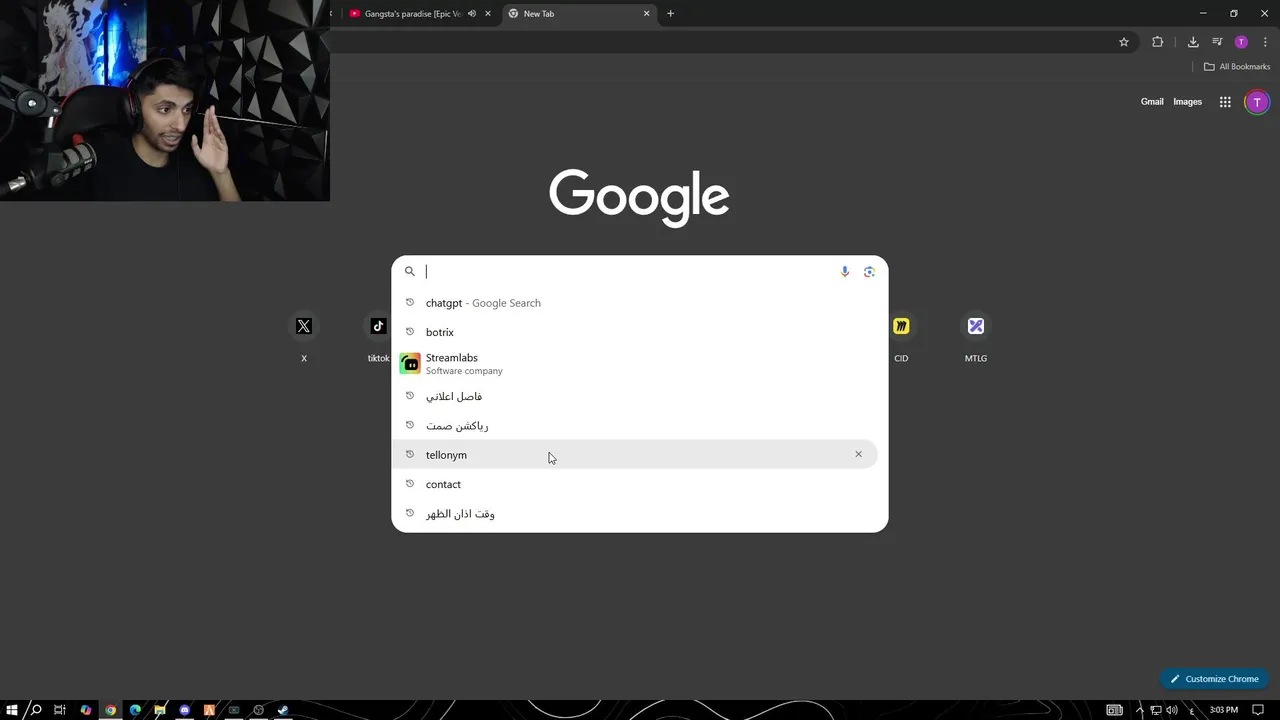Open Copilot on the taskbar
The width and height of the screenshot is (1280, 720).
point(85,710)
